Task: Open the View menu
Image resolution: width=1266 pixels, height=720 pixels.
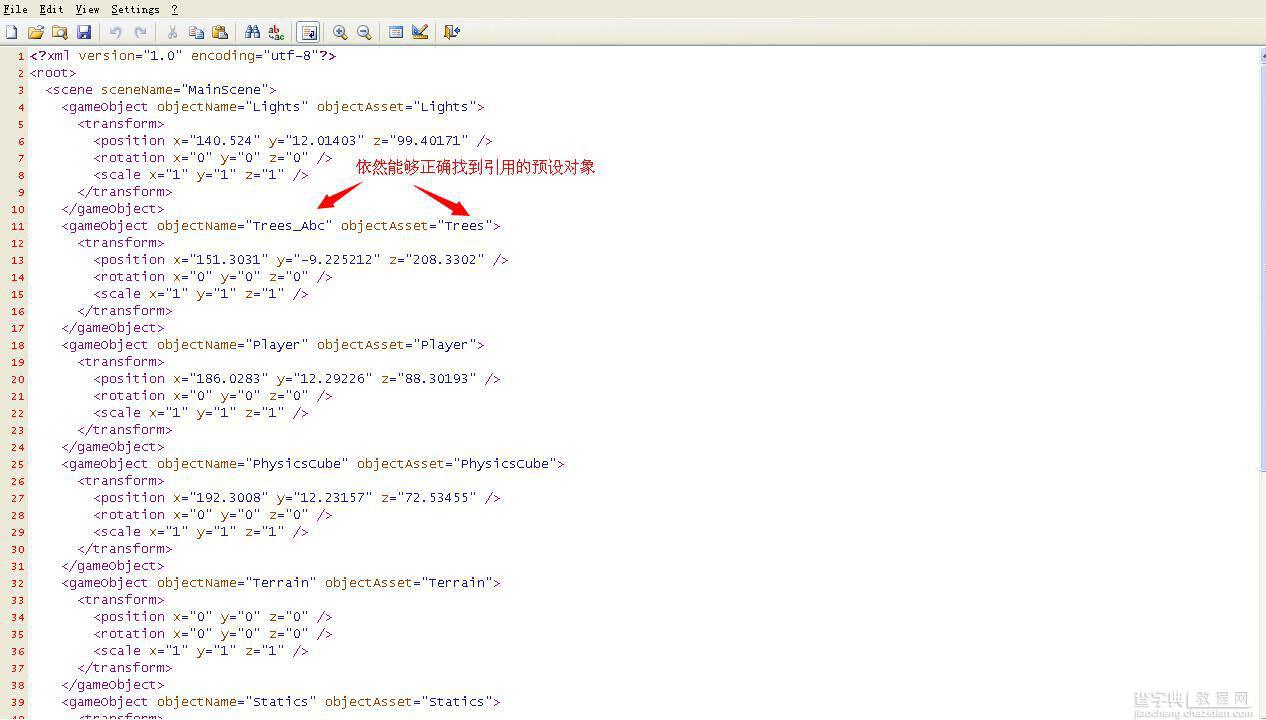Action: coord(87,9)
